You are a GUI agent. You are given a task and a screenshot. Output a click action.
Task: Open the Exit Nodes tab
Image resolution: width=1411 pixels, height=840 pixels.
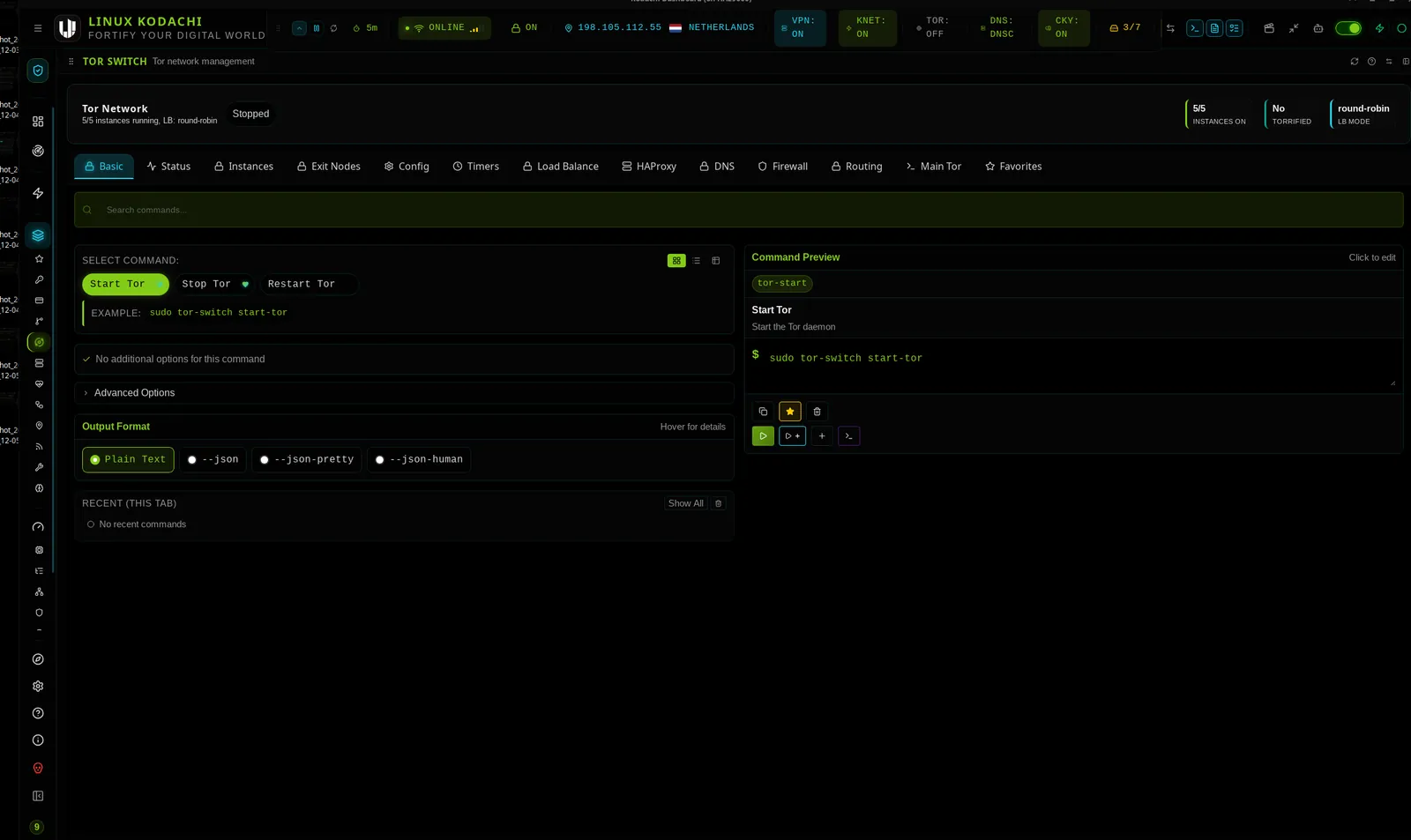tap(328, 167)
